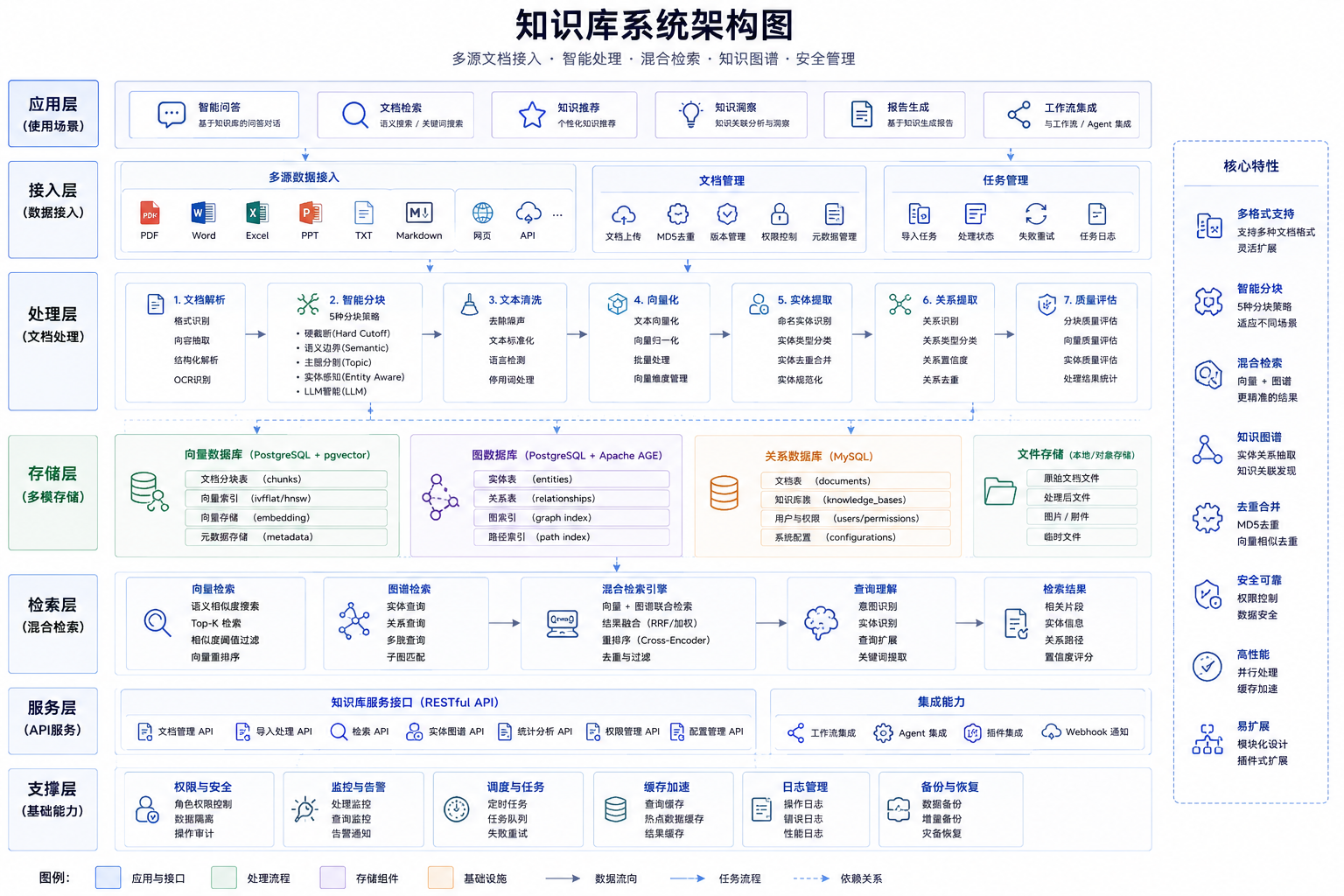1344x896 pixels.
Task: Click the 查询理解 brain icon
Action: [821, 623]
